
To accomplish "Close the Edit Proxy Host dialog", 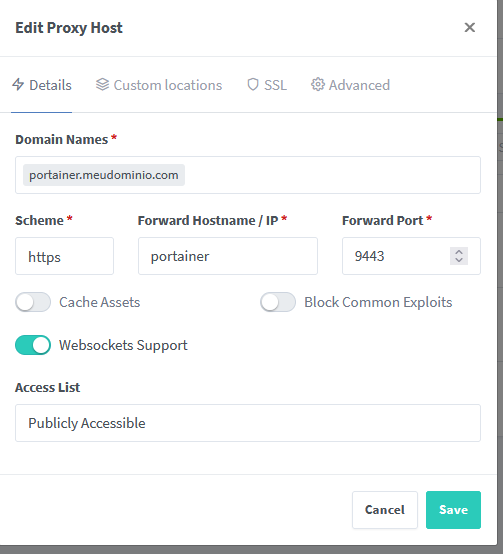I will pos(469,28).
